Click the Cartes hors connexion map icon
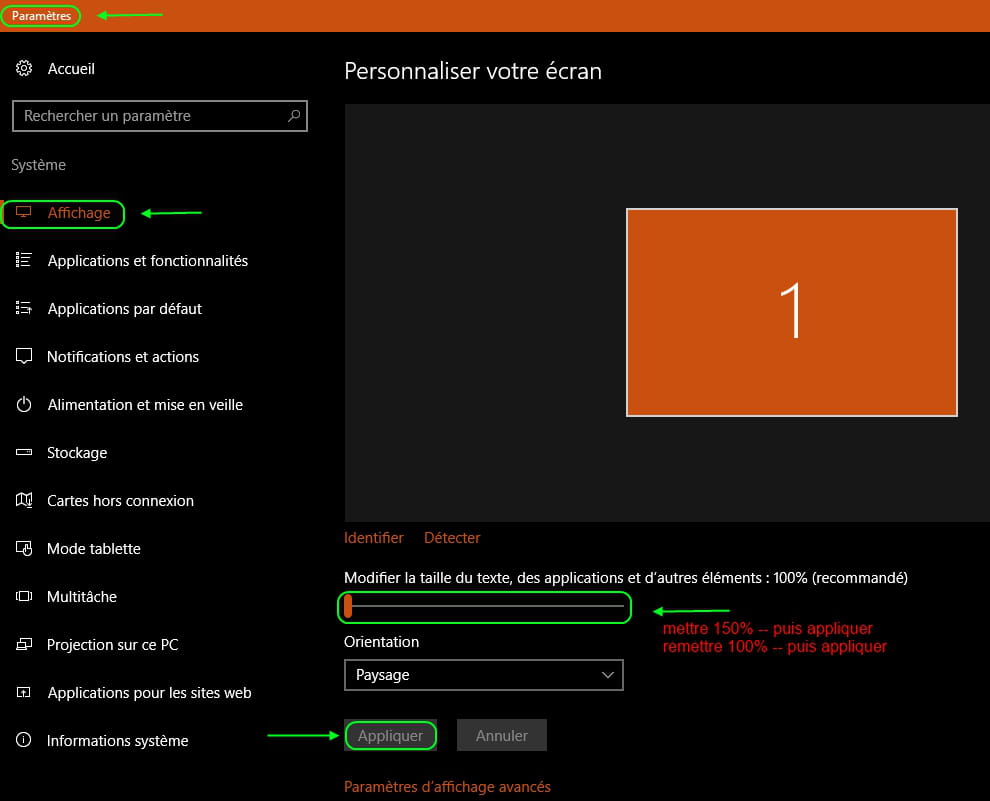990x801 pixels. pos(23,500)
